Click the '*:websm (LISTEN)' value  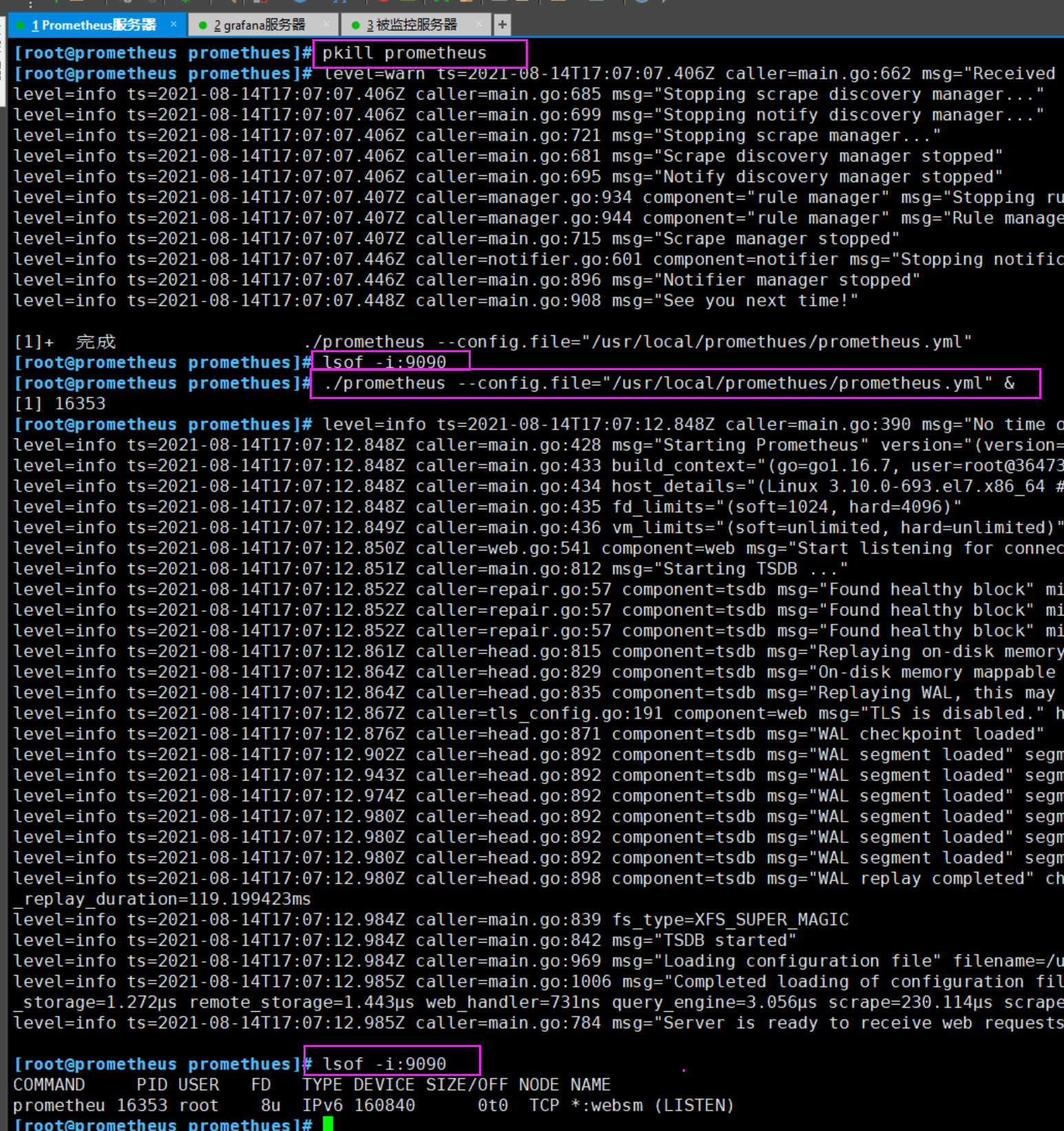click(652, 1106)
